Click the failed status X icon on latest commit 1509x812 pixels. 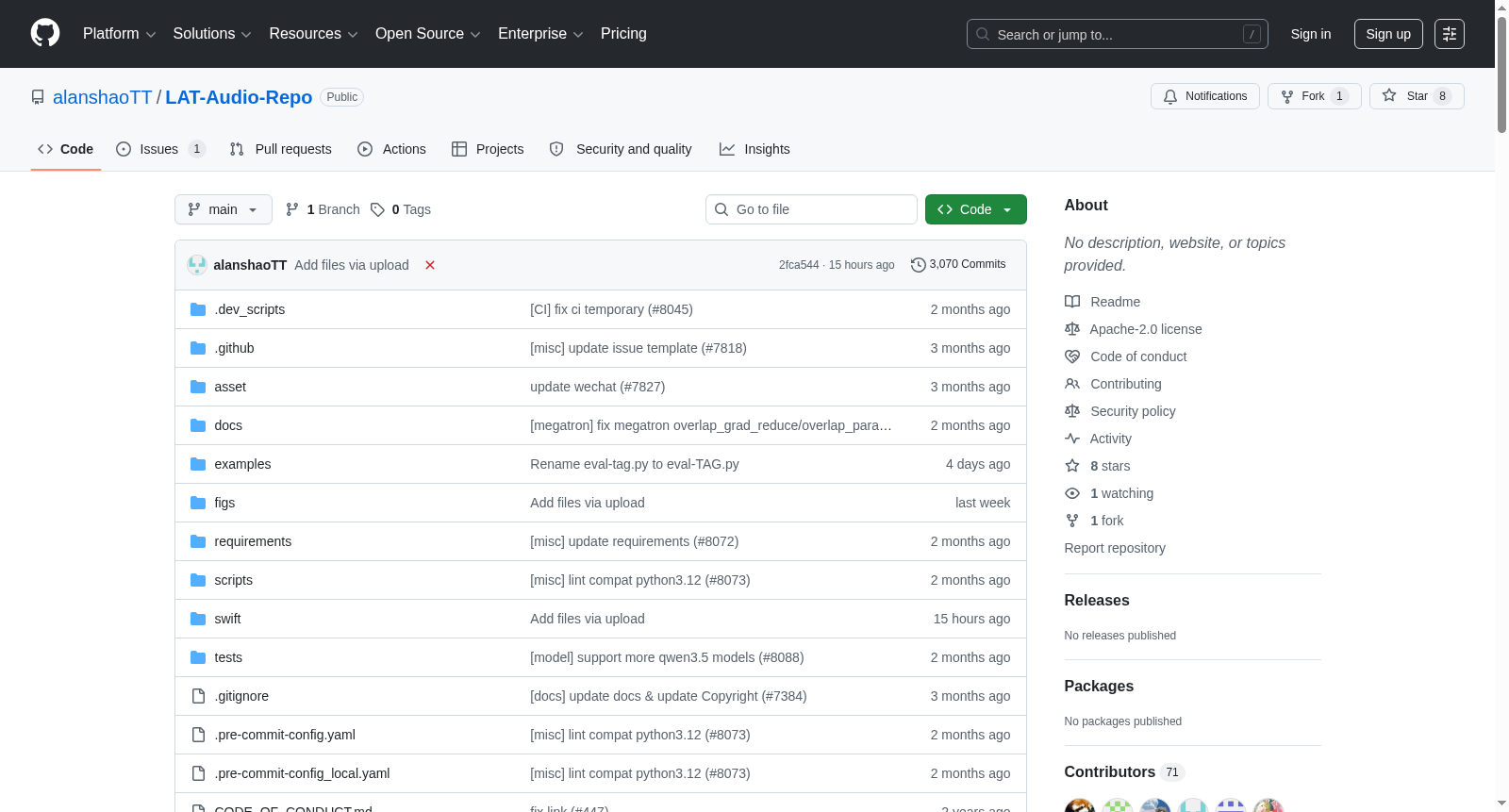tap(430, 265)
